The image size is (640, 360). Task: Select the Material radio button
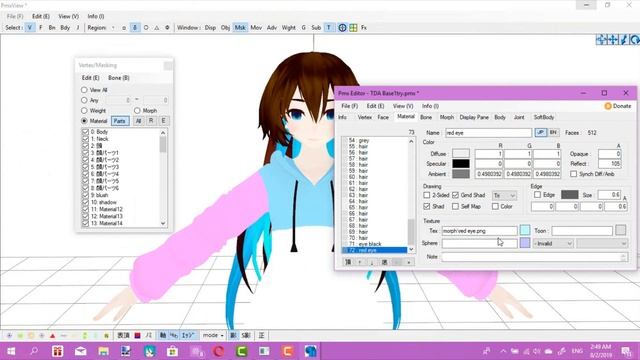(x=84, y=121)
